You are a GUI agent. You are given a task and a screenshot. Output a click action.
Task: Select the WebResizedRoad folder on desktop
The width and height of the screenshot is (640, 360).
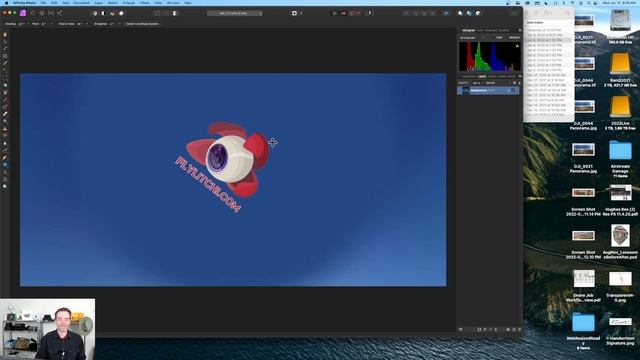[x=583, y=322]
